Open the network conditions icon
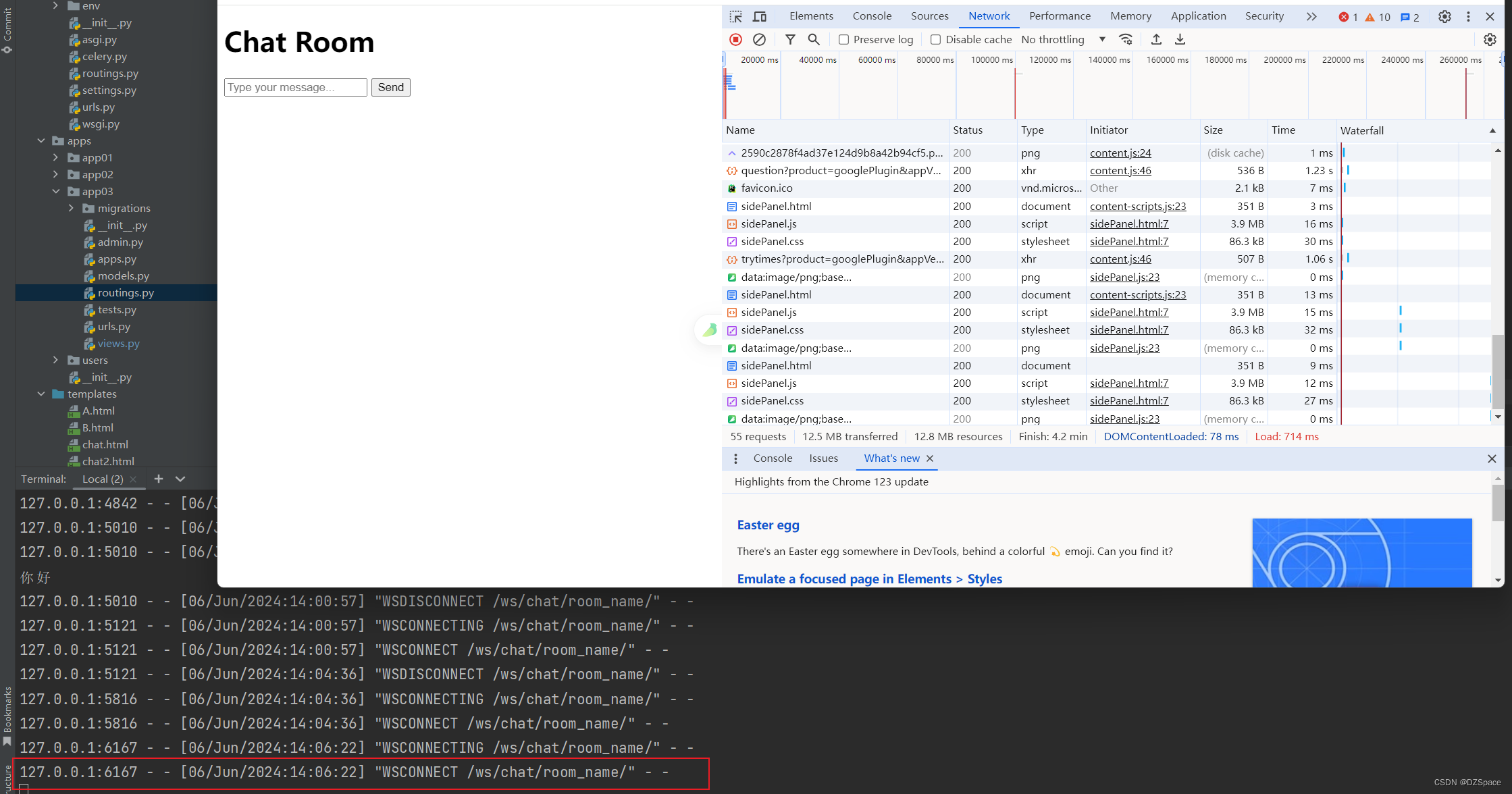1512x794 pixels. pos(1126,39)
